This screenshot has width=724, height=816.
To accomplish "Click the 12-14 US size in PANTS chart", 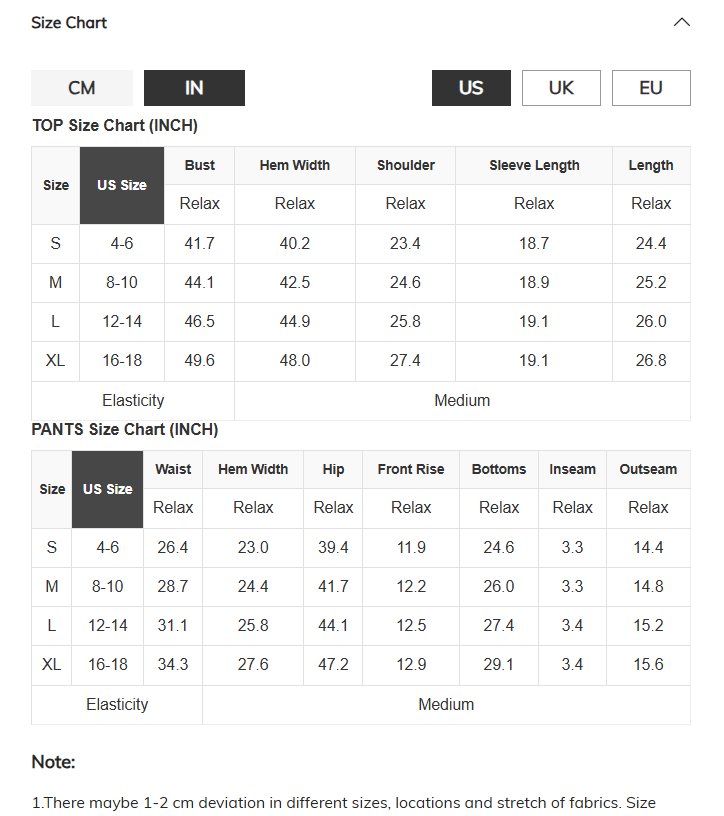I will 107,625.
